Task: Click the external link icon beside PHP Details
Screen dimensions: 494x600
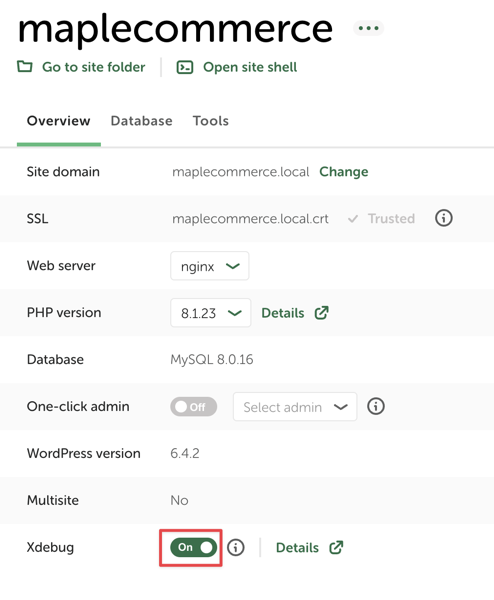Action: 321,313
